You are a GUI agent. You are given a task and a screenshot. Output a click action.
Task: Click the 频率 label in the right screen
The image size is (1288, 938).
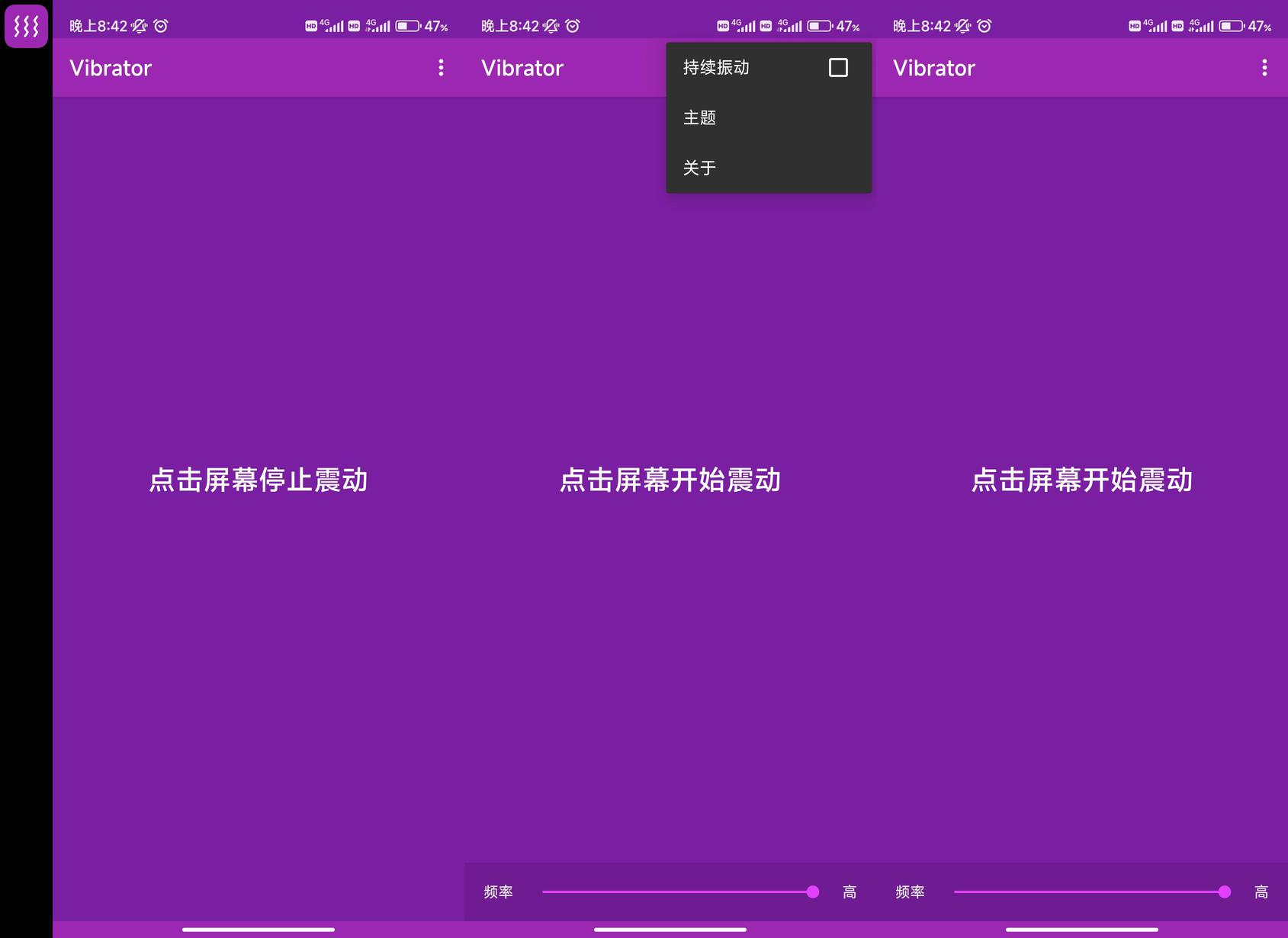(x=910, y=892)
